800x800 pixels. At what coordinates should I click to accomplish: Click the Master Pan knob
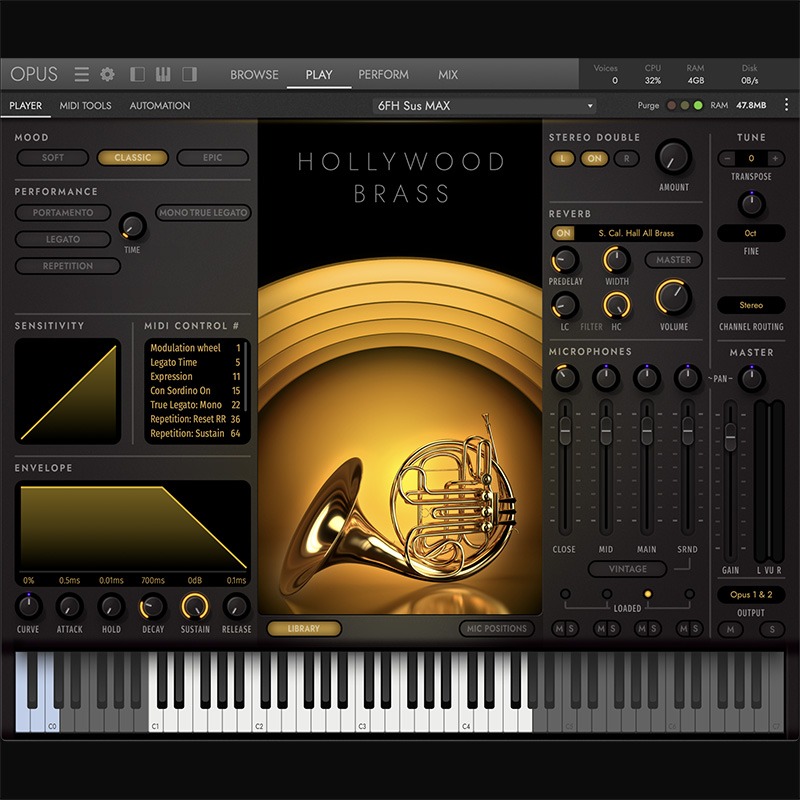(751, 379)
